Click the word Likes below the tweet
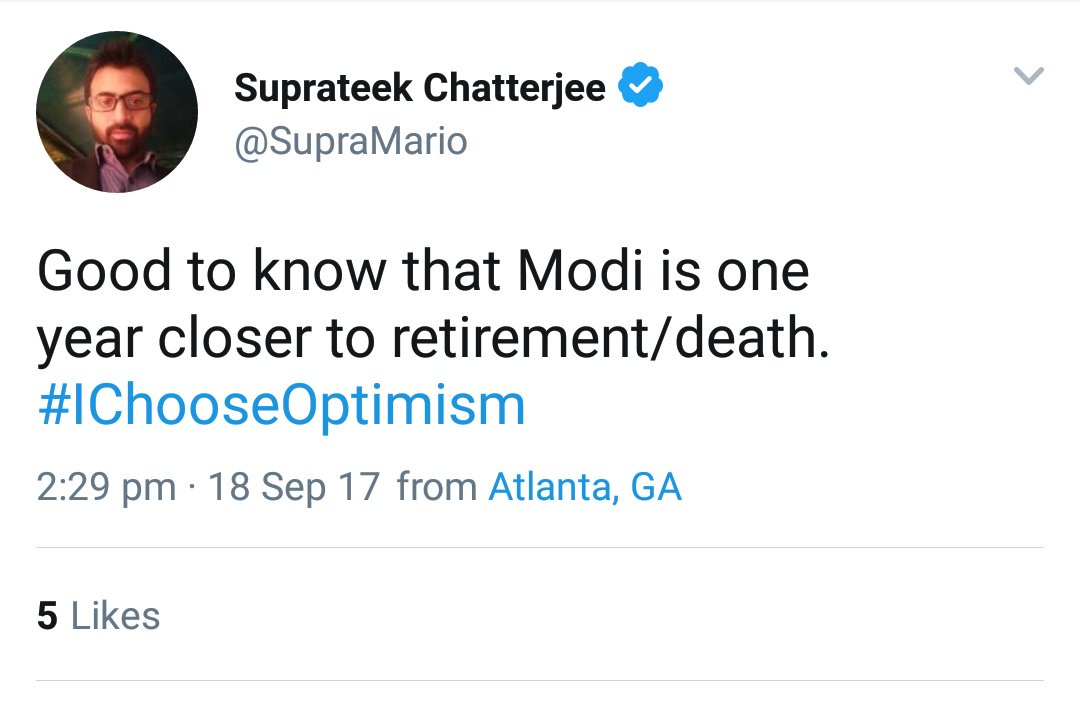This screenshot has height=715, width=1080. coord(115,616)
